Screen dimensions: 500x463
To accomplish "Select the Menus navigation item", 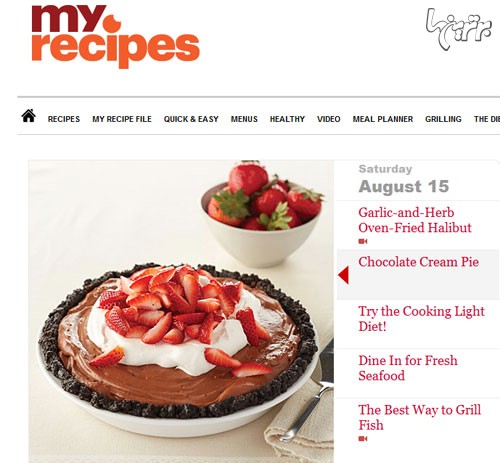I will coord(244,119).
